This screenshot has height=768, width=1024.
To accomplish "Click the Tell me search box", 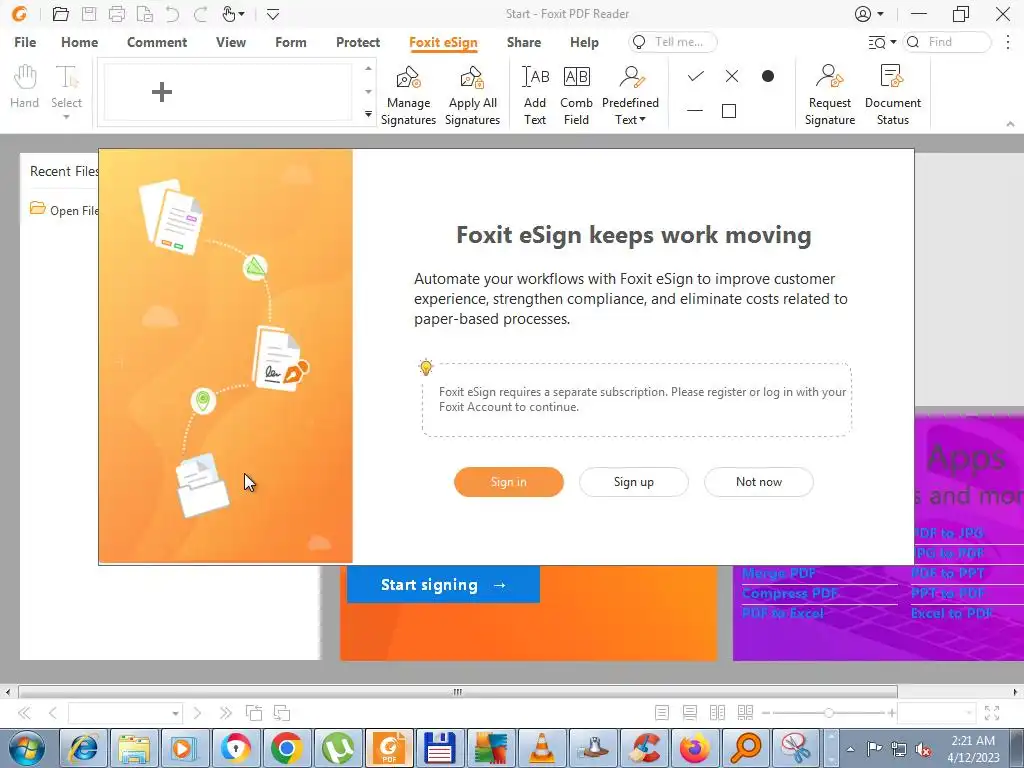I will (x=673, y=42).
